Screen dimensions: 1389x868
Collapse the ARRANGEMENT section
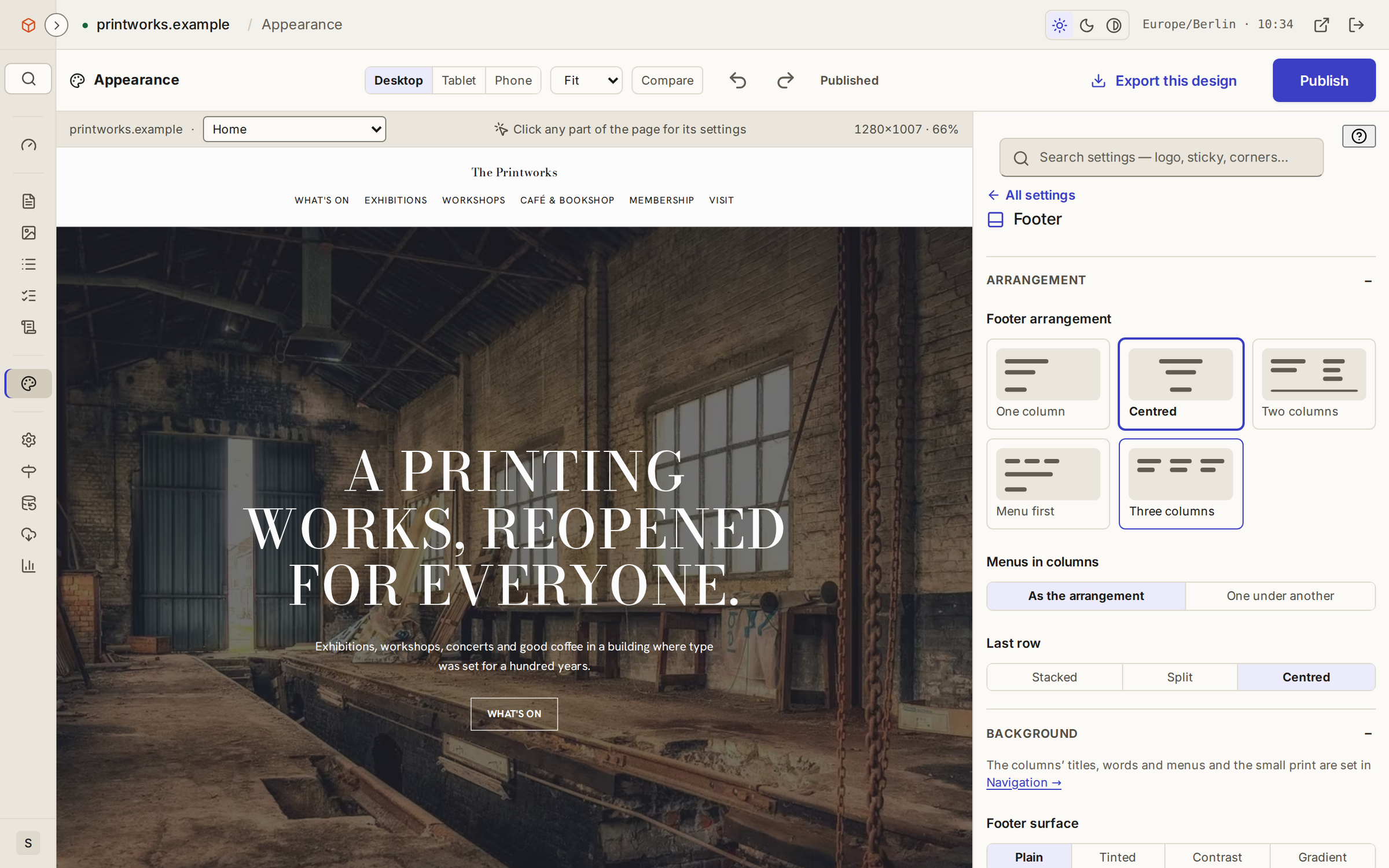pos(1181,280)
